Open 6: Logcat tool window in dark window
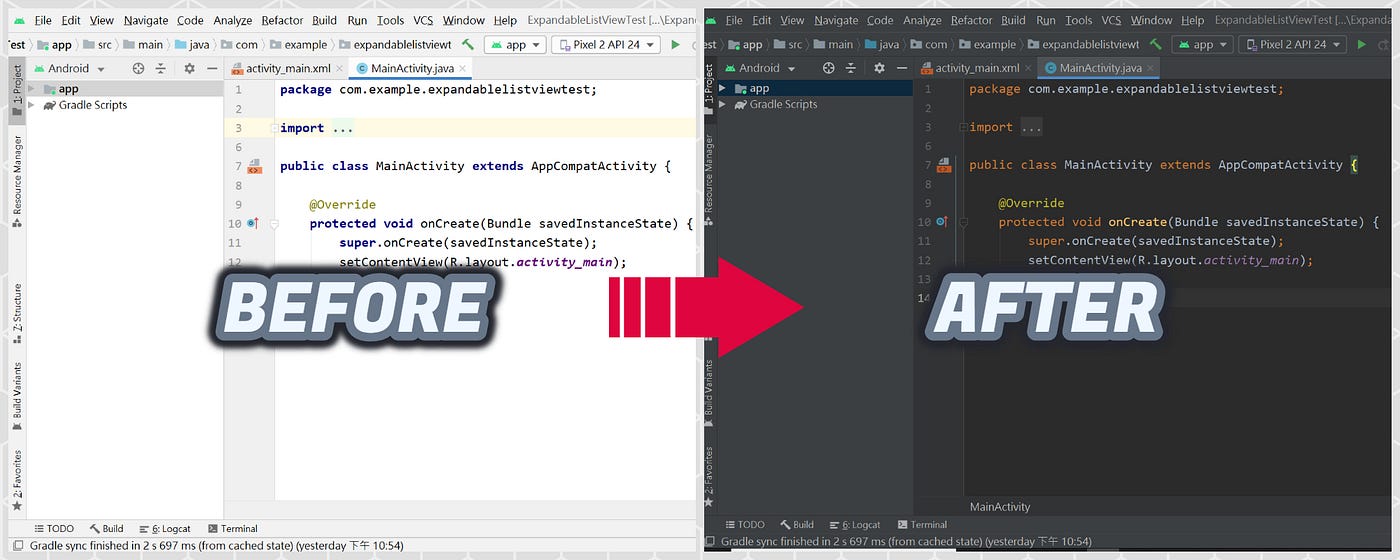Image resolution: width=1400 pixels, height=560 pixels. tap(854, 524)
